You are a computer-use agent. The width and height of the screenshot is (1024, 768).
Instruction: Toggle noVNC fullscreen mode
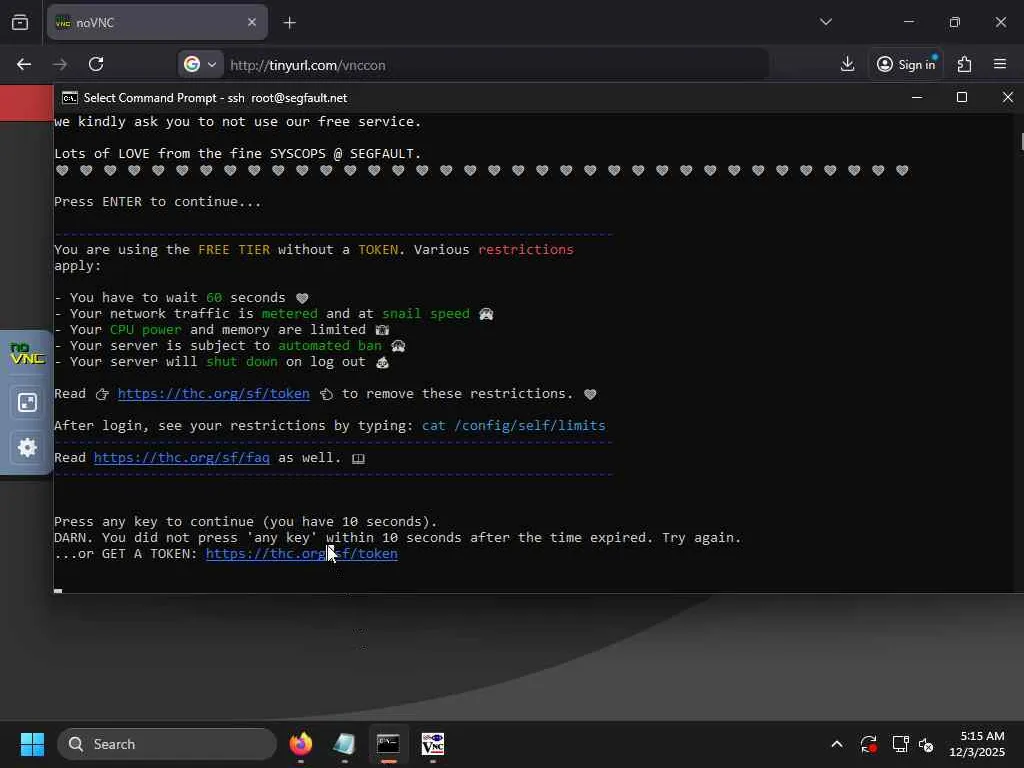point(27,402)
